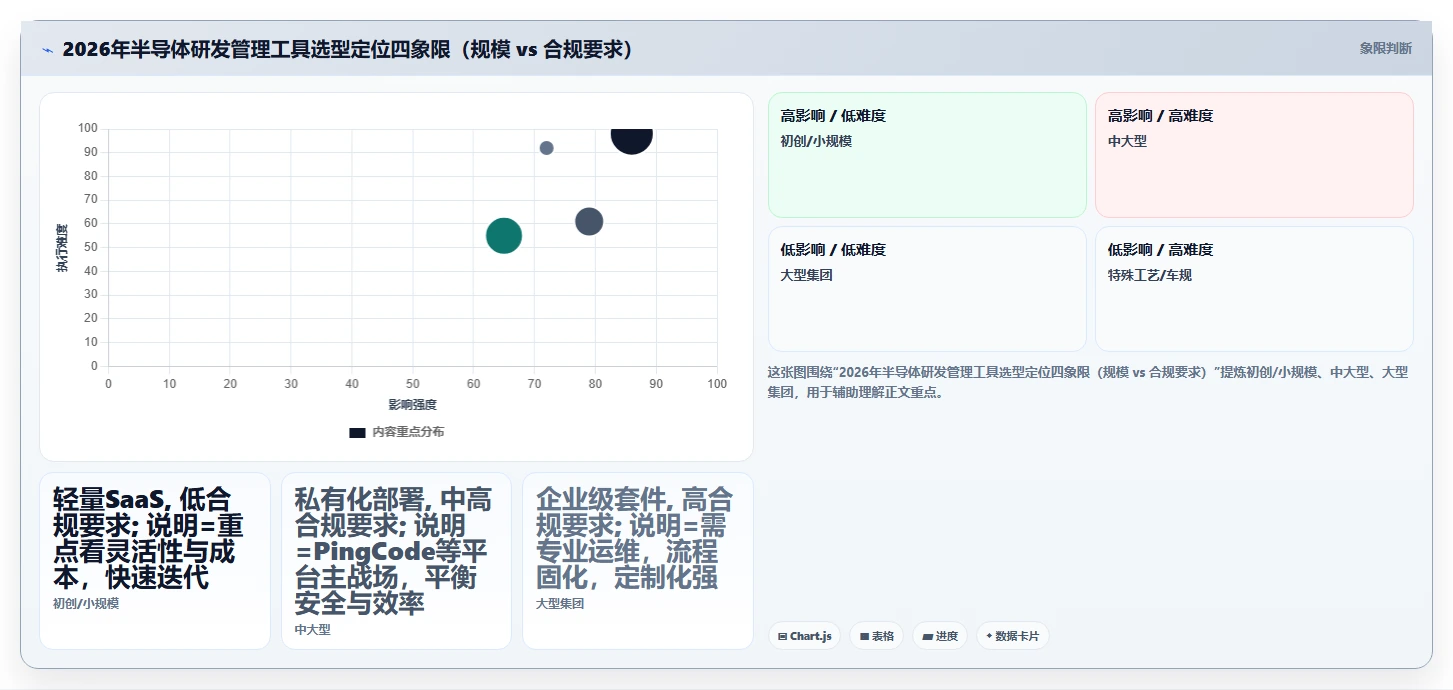
Task: Click 初创/小规模 caption under 轻量SaaS card
Action: click(x=86, y=604)
